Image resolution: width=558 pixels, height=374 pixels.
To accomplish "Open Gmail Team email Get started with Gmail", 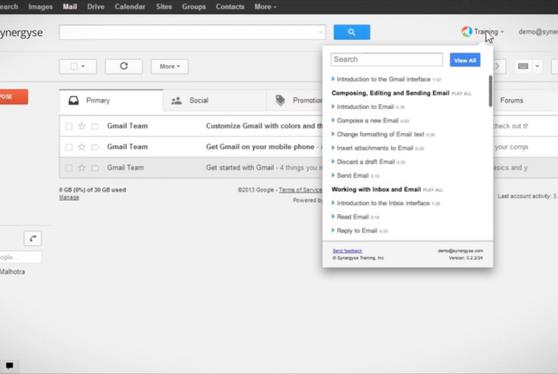I will point(192,168).
